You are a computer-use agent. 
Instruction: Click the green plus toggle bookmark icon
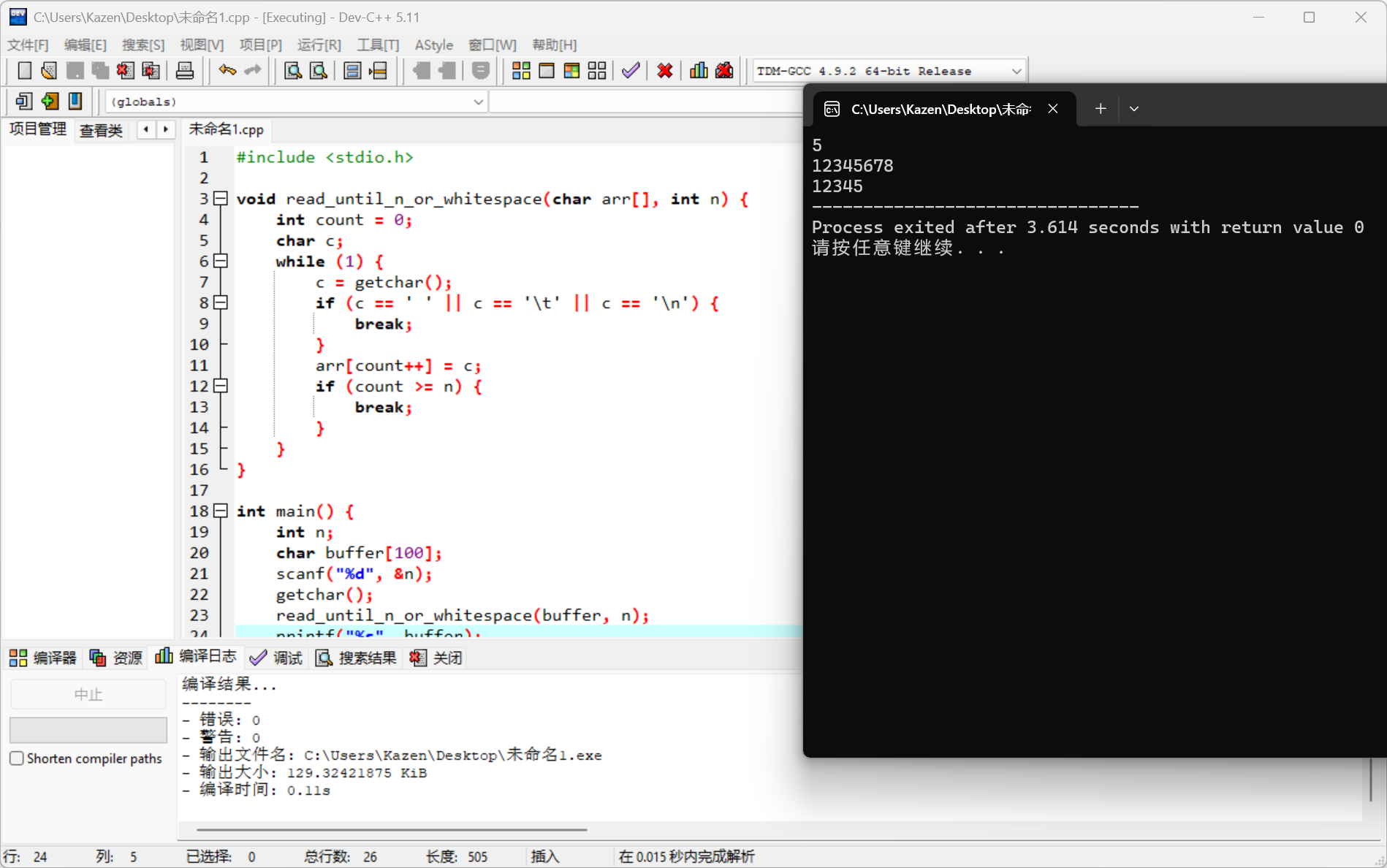pyautogui.click(x=50, y=101)
